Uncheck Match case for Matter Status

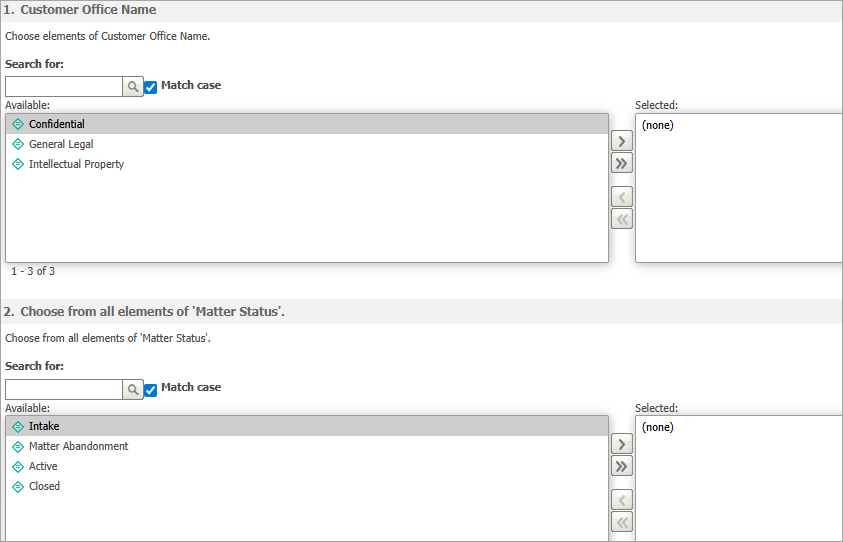tap(151, 390)
